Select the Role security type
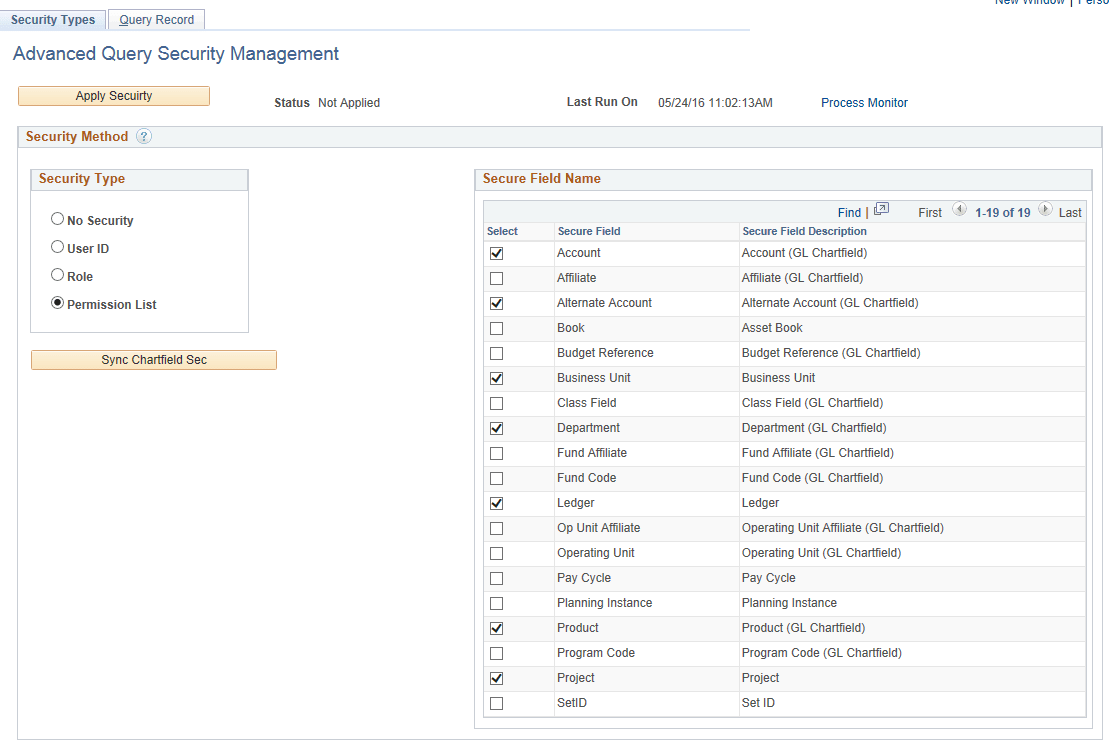Screen dimensions: 1109x741 tap(57, 274)
